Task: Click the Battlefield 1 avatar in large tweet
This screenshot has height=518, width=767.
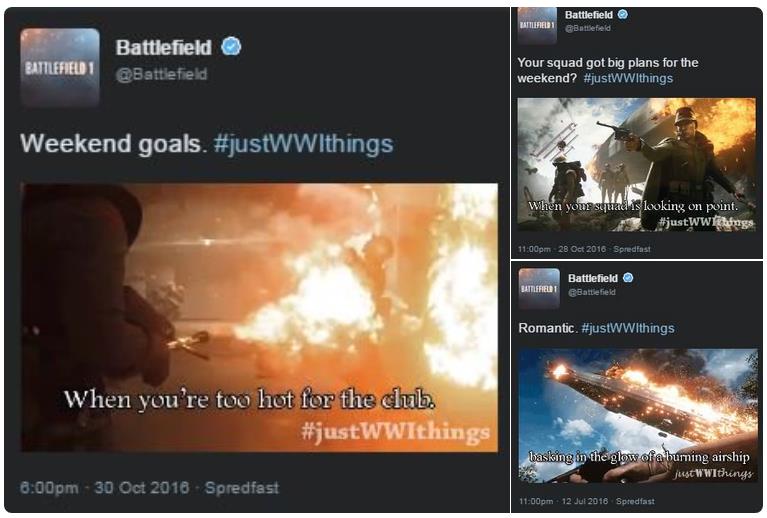Action: 60,67
